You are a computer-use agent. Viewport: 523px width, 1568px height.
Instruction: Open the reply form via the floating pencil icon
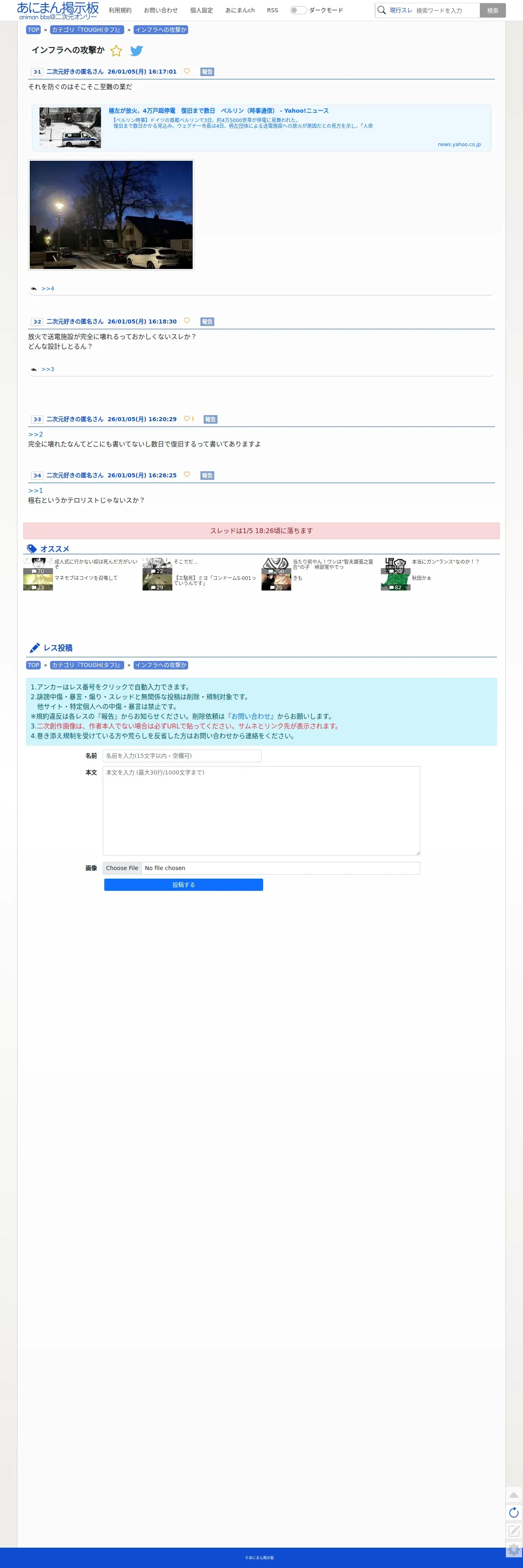[x=514, y=1531]
